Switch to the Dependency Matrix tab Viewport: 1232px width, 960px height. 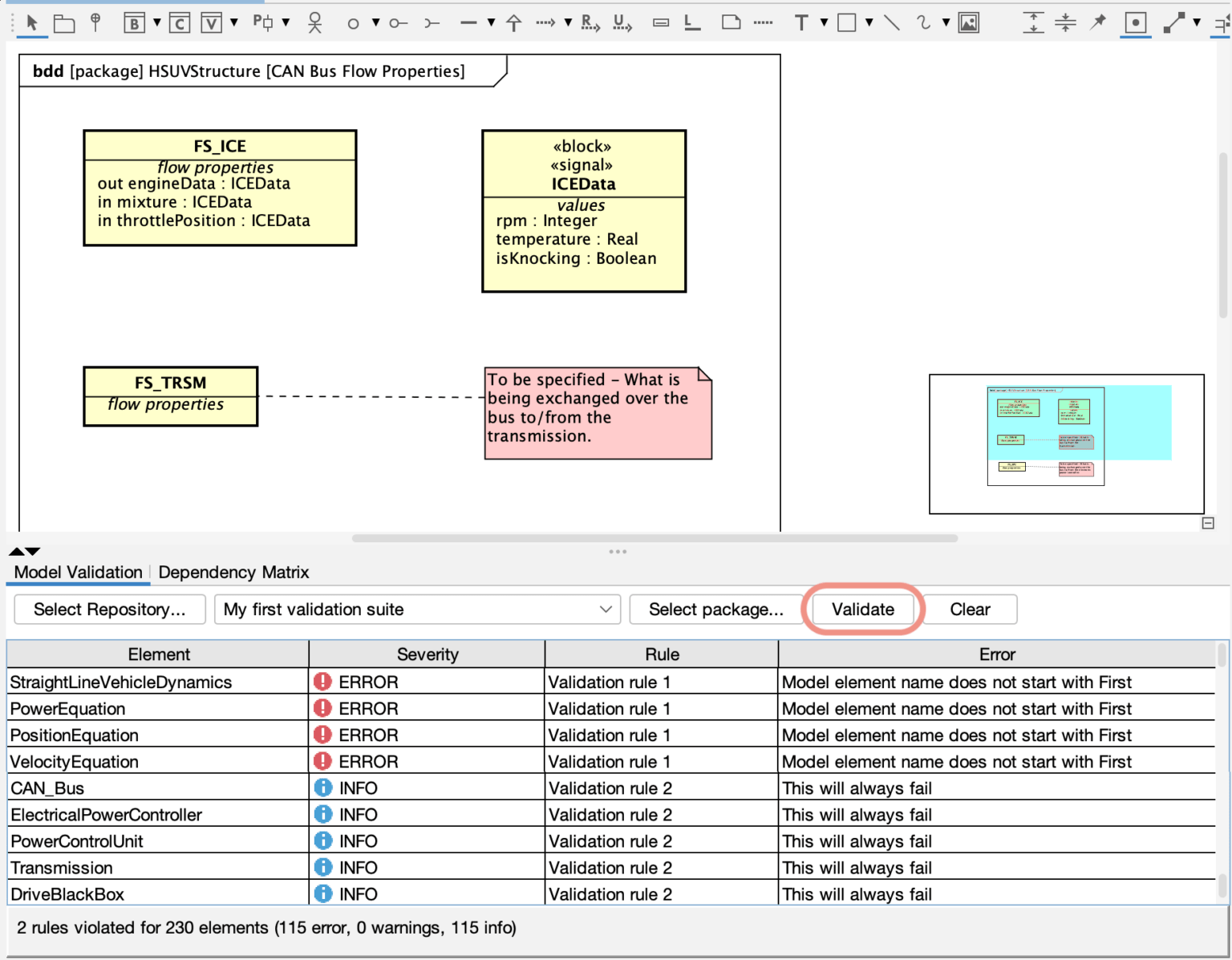click(233, 572)
